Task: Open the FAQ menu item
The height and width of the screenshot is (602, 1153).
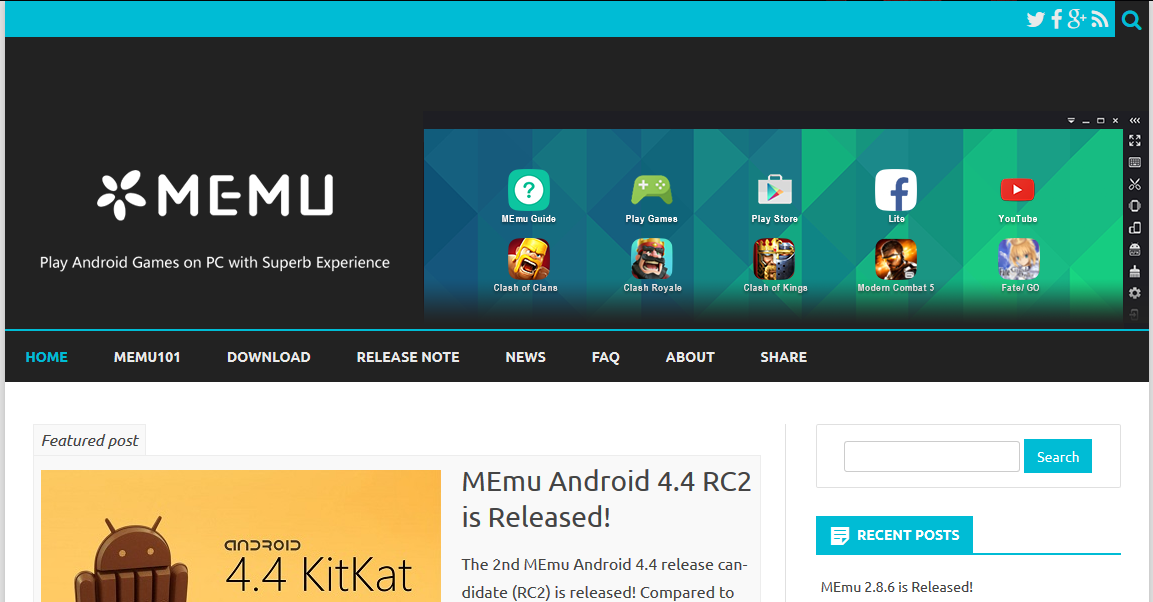Action: 606,357
